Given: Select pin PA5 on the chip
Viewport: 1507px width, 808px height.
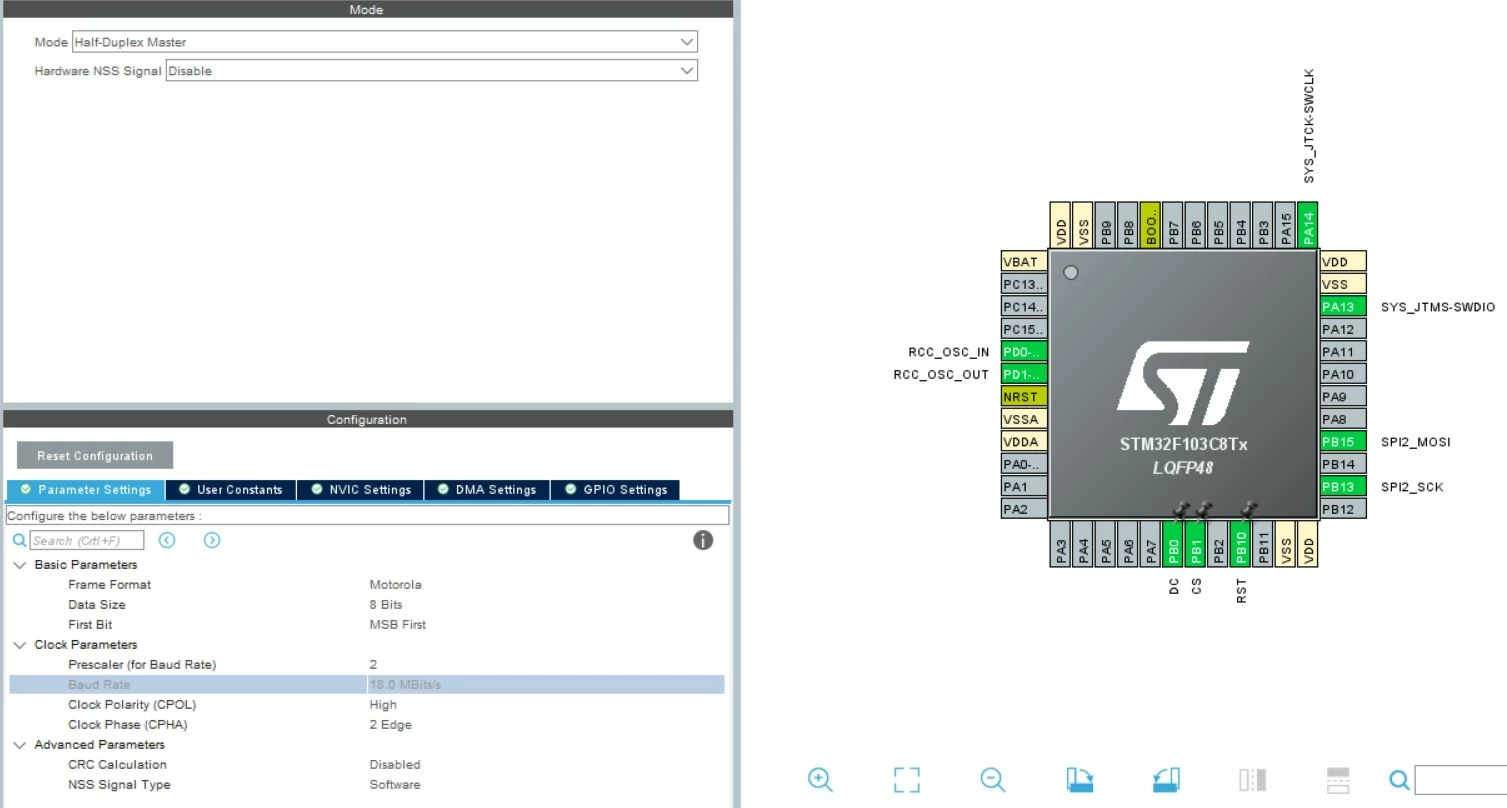Looking at the screenshot, I should (x=1106, y=544).
